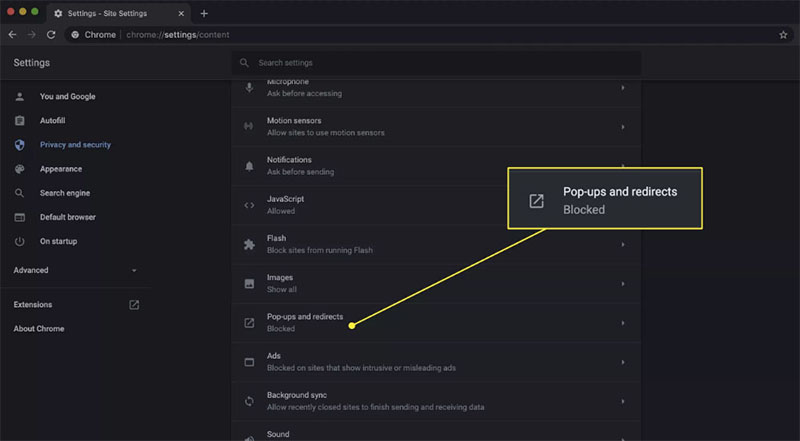Expand the Motion sensors setting arrow
The height and width of the screenshot is (441, 800).
tap(623, 127)
